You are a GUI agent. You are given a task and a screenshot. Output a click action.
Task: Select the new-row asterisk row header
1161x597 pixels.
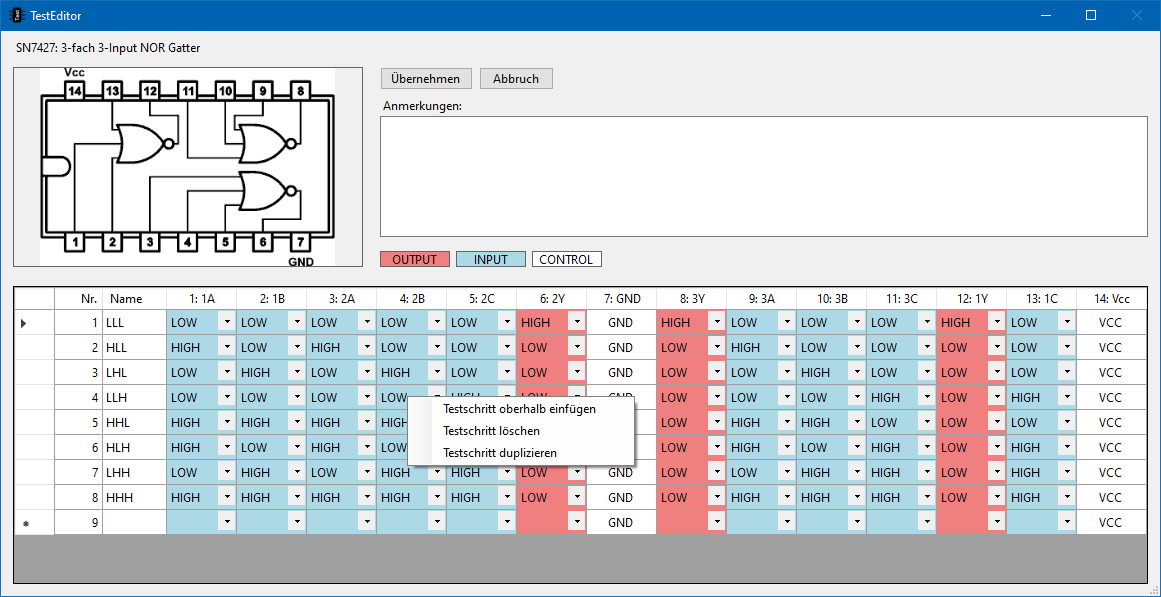(34, 522)
